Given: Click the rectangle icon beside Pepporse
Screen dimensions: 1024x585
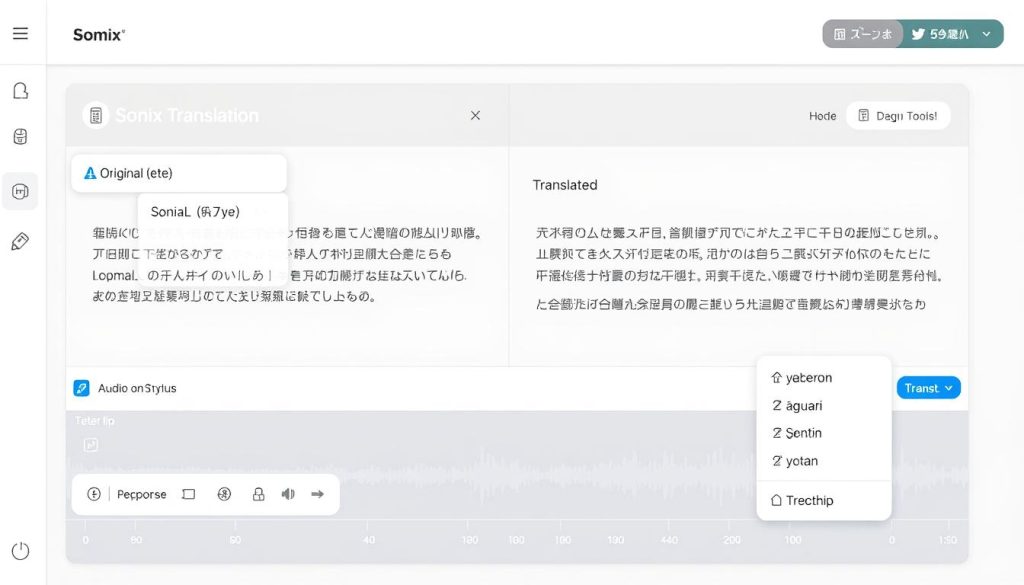Looking at the screenshot, I should (x=188, y=494).
